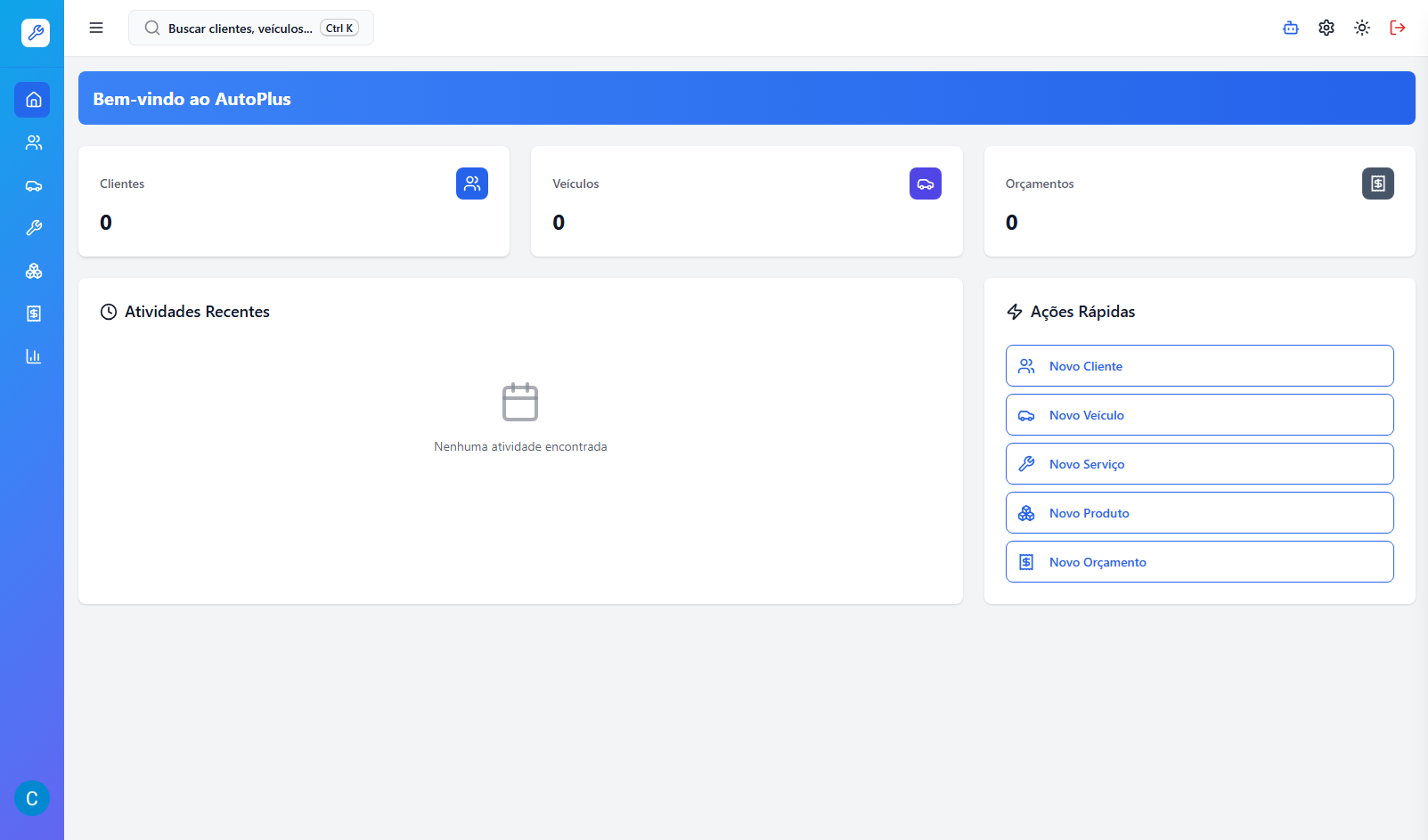Select Novo Serviço in Ações Rápidas
Screen dimensions: 1428x840
coord(1199,464)
